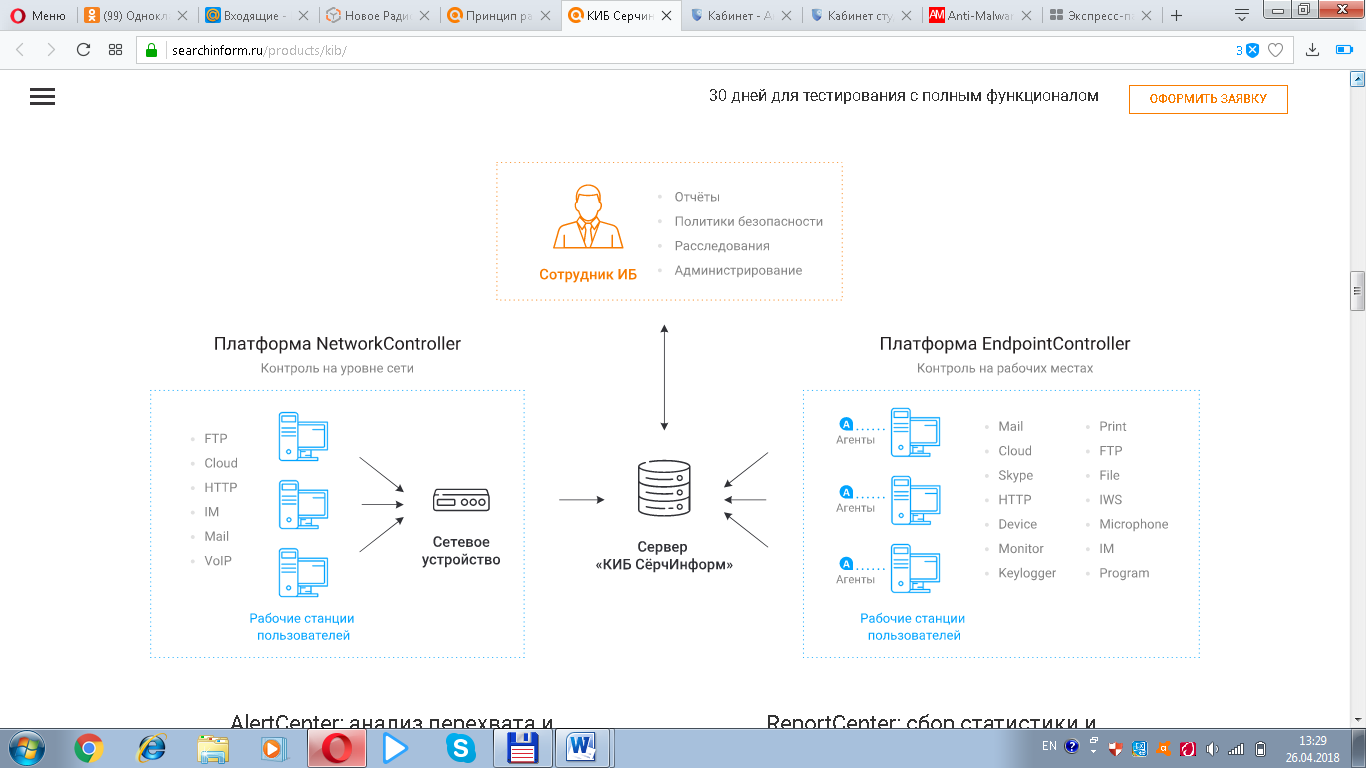1366x768 pixels.
Task: Click the page vertical scrollbar thumb
Action: [x=1357, y=291]
